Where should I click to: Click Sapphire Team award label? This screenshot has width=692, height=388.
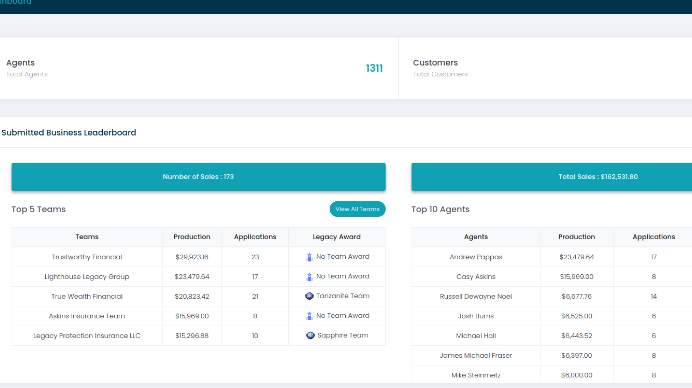pyautogui.click(x=343, y=335)
